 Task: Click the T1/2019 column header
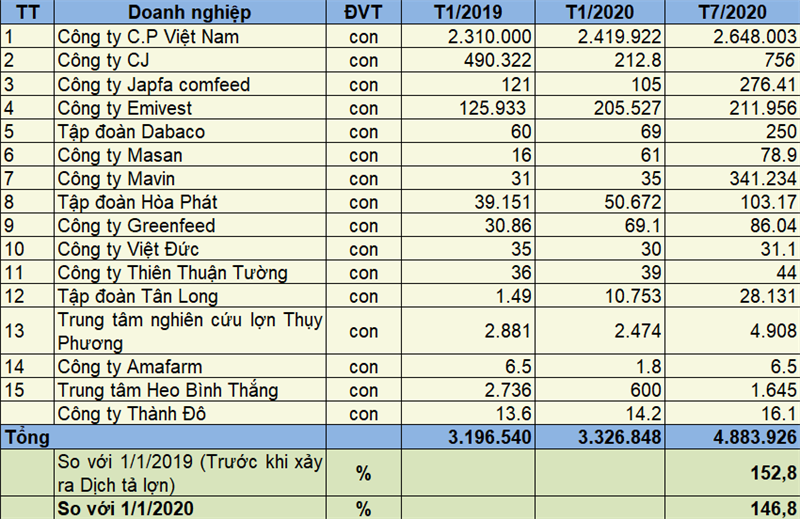coord(468,12)
